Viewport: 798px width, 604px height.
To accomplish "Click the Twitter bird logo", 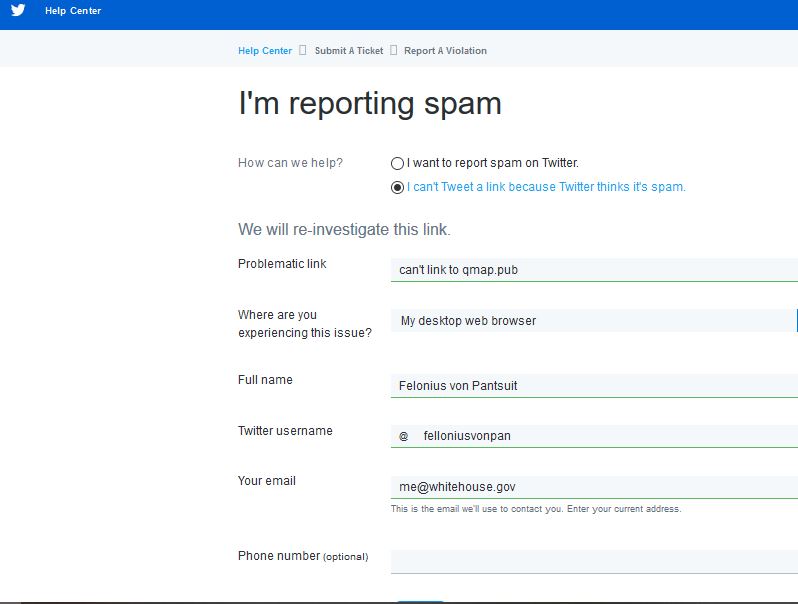I will pyautogui.click(x=18, y=10).
